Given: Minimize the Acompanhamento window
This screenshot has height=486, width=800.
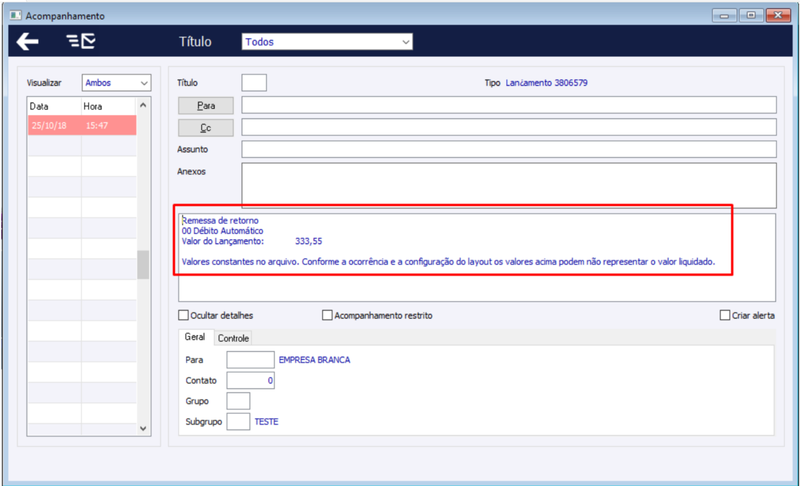Looking at the screenshot, I should (x=724, y=15).
